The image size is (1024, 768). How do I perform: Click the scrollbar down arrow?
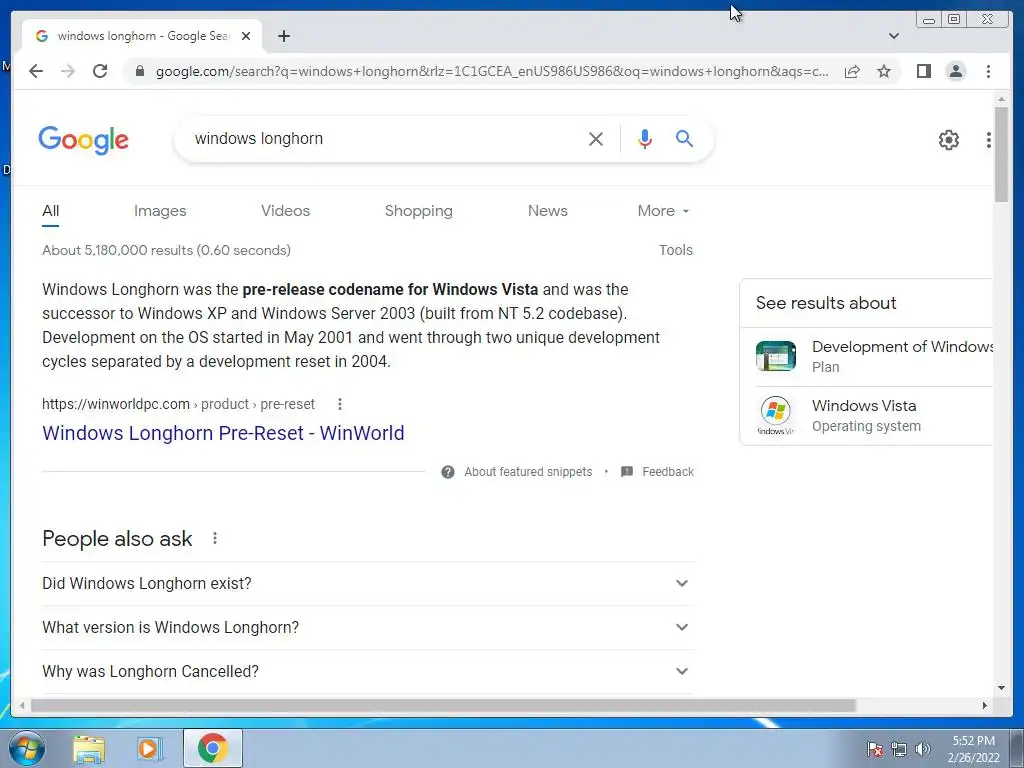click(x=1002, y=687)
